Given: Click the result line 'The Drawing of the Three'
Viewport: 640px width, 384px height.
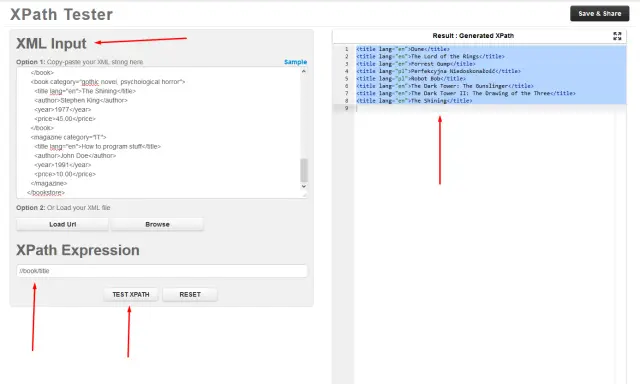Looking at the screenshot, I should tap(466, 93).
